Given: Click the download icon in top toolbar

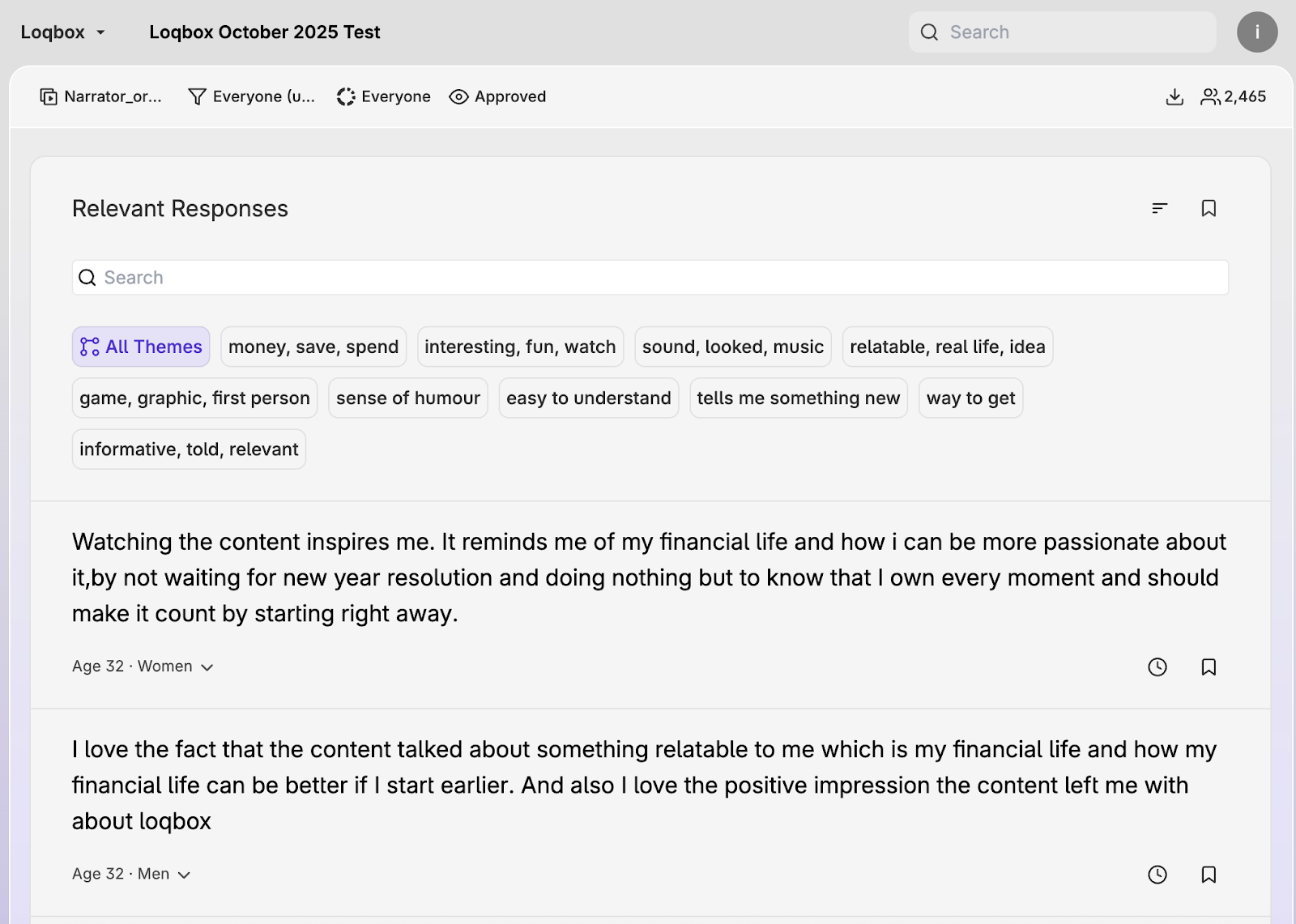Looking at the screenshot, I should (x=1174, y=97).
